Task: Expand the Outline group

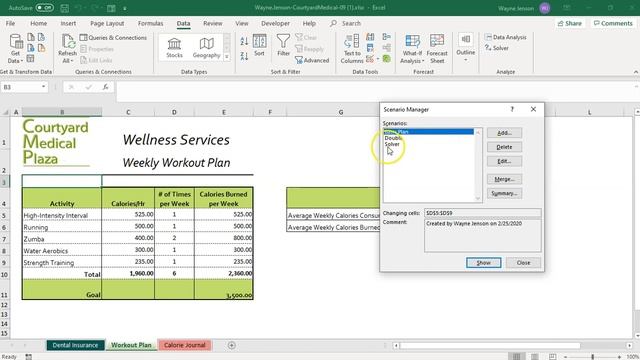Action: click(x=465, y=48)
